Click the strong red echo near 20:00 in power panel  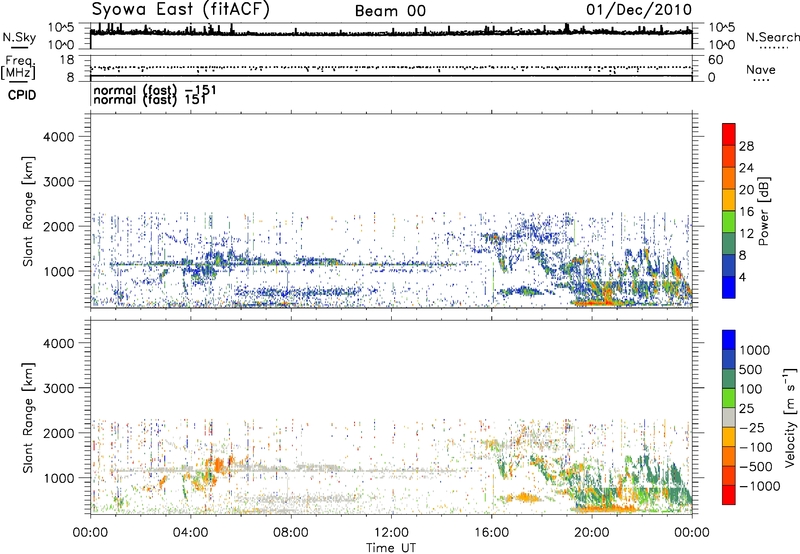[599, 301]
